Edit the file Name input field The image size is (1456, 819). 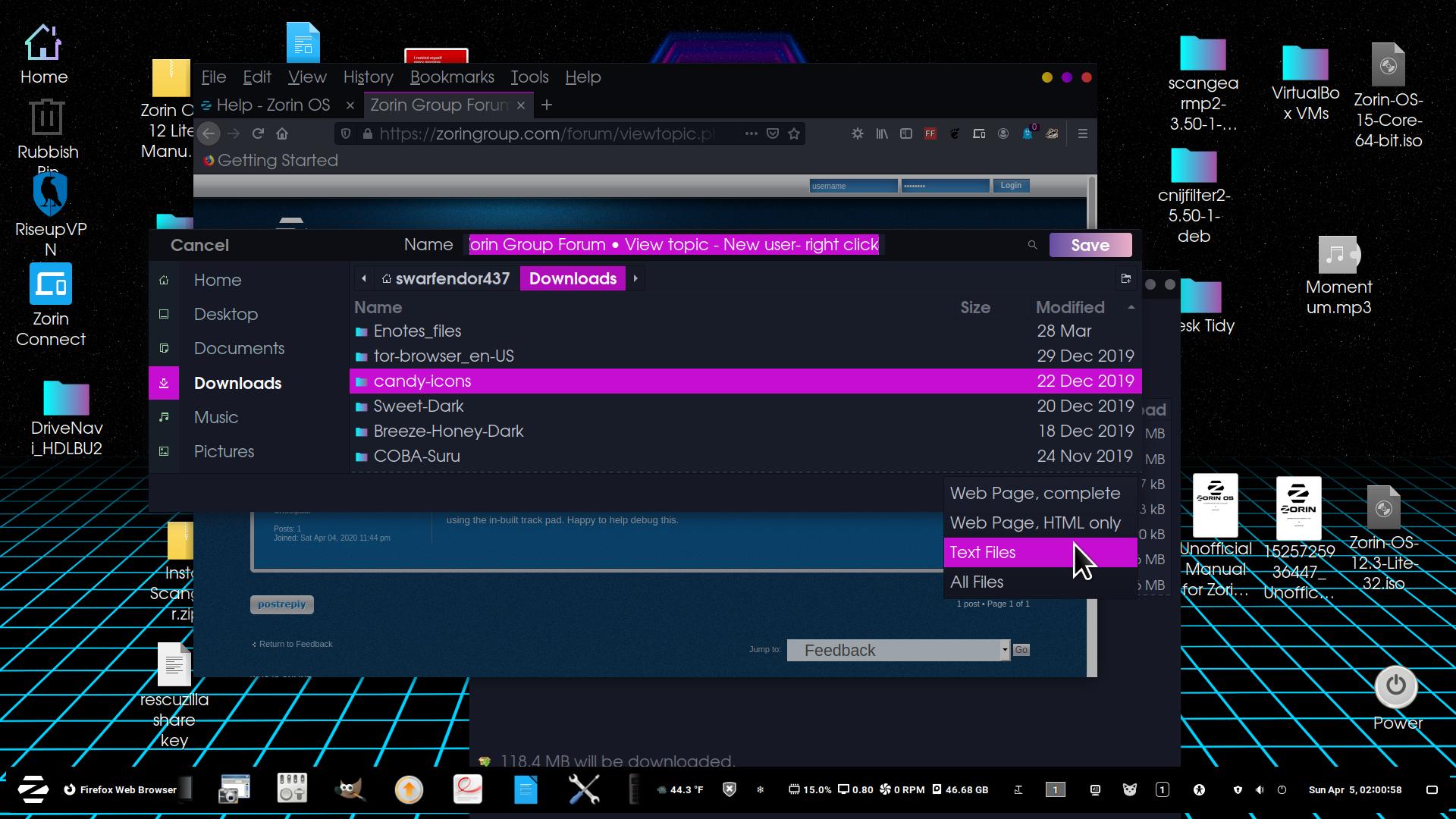point(673,245)
